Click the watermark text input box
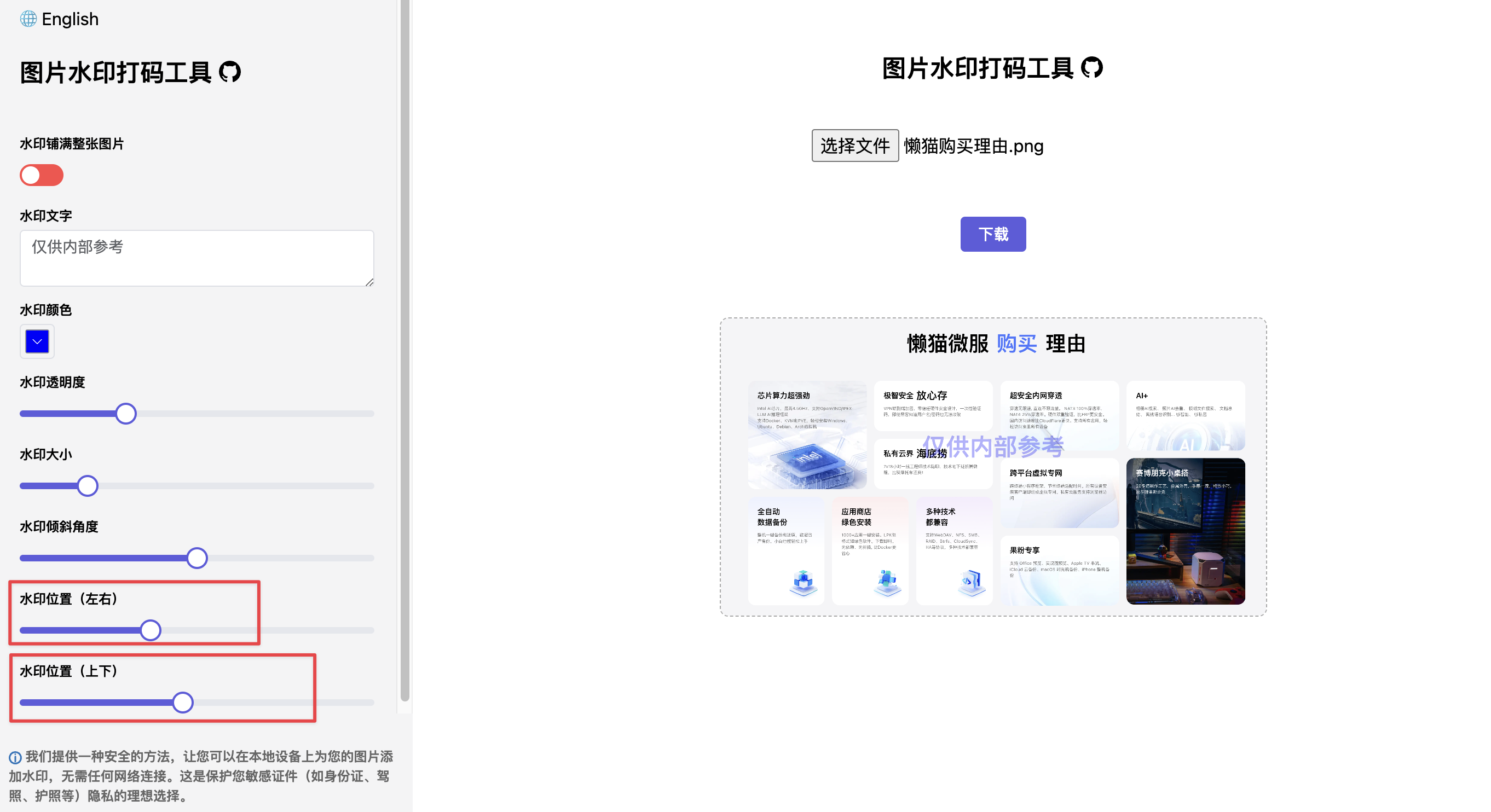This screenshot has height=812, width=1491. 197,258
